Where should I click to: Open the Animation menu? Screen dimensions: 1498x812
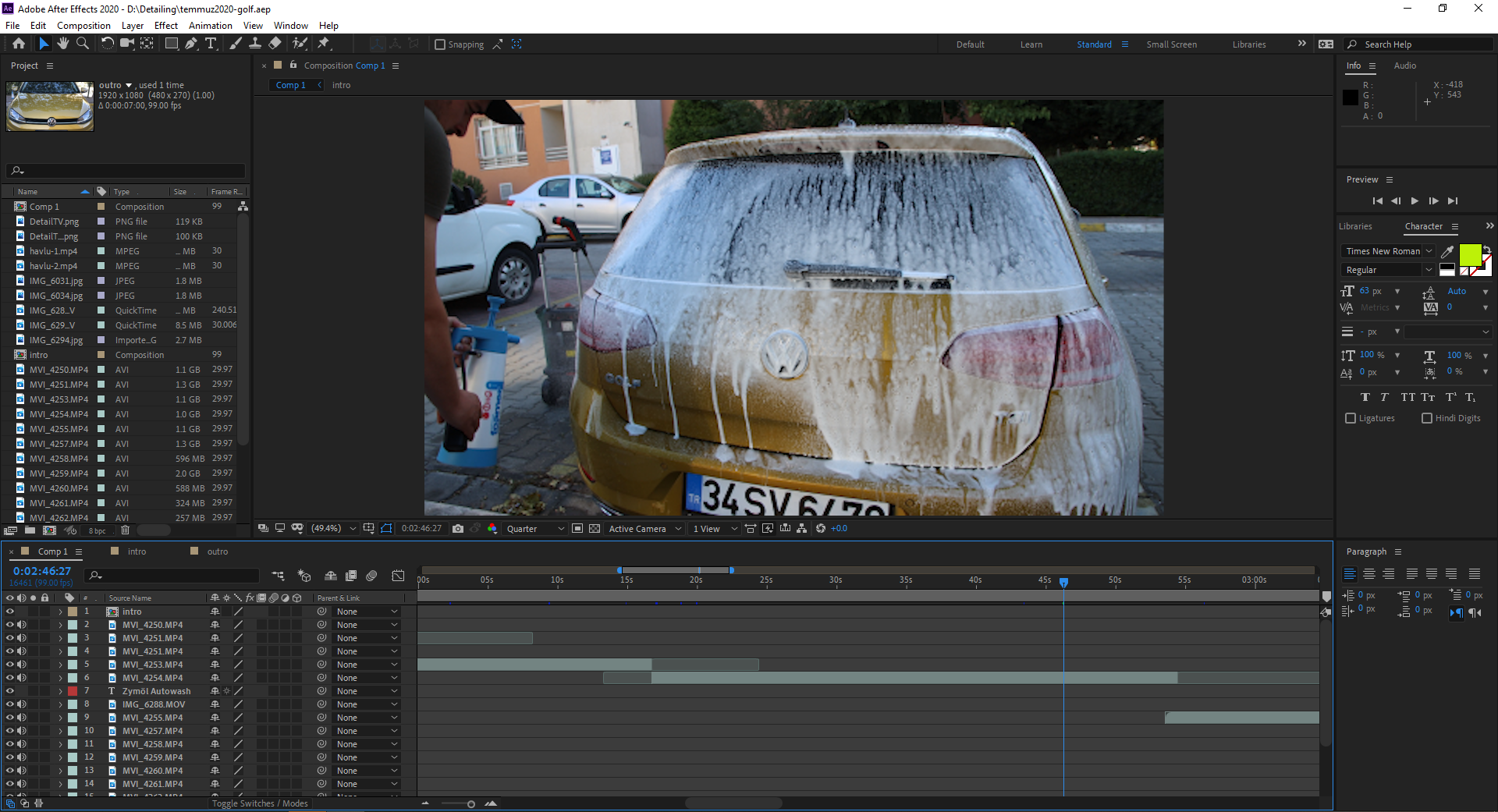211,25
